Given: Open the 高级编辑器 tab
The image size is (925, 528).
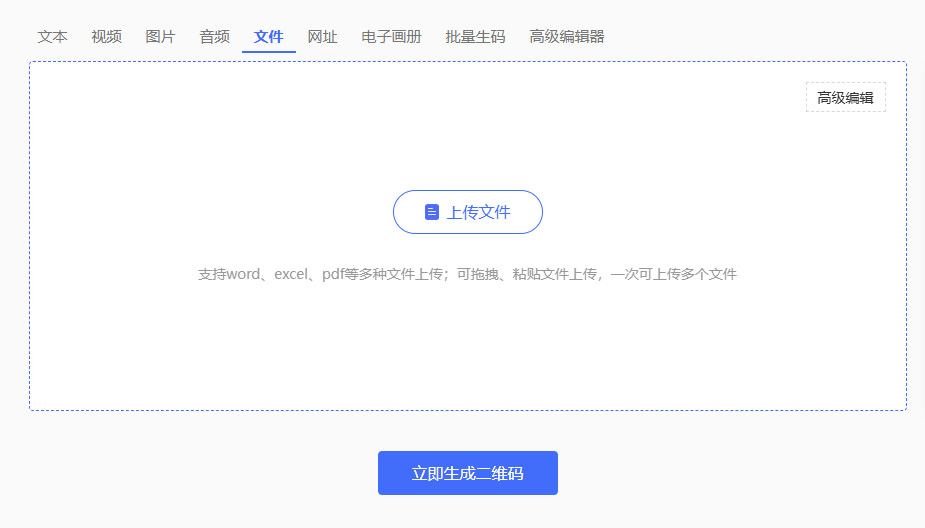Looking at the screenshot, I should 567,37.
